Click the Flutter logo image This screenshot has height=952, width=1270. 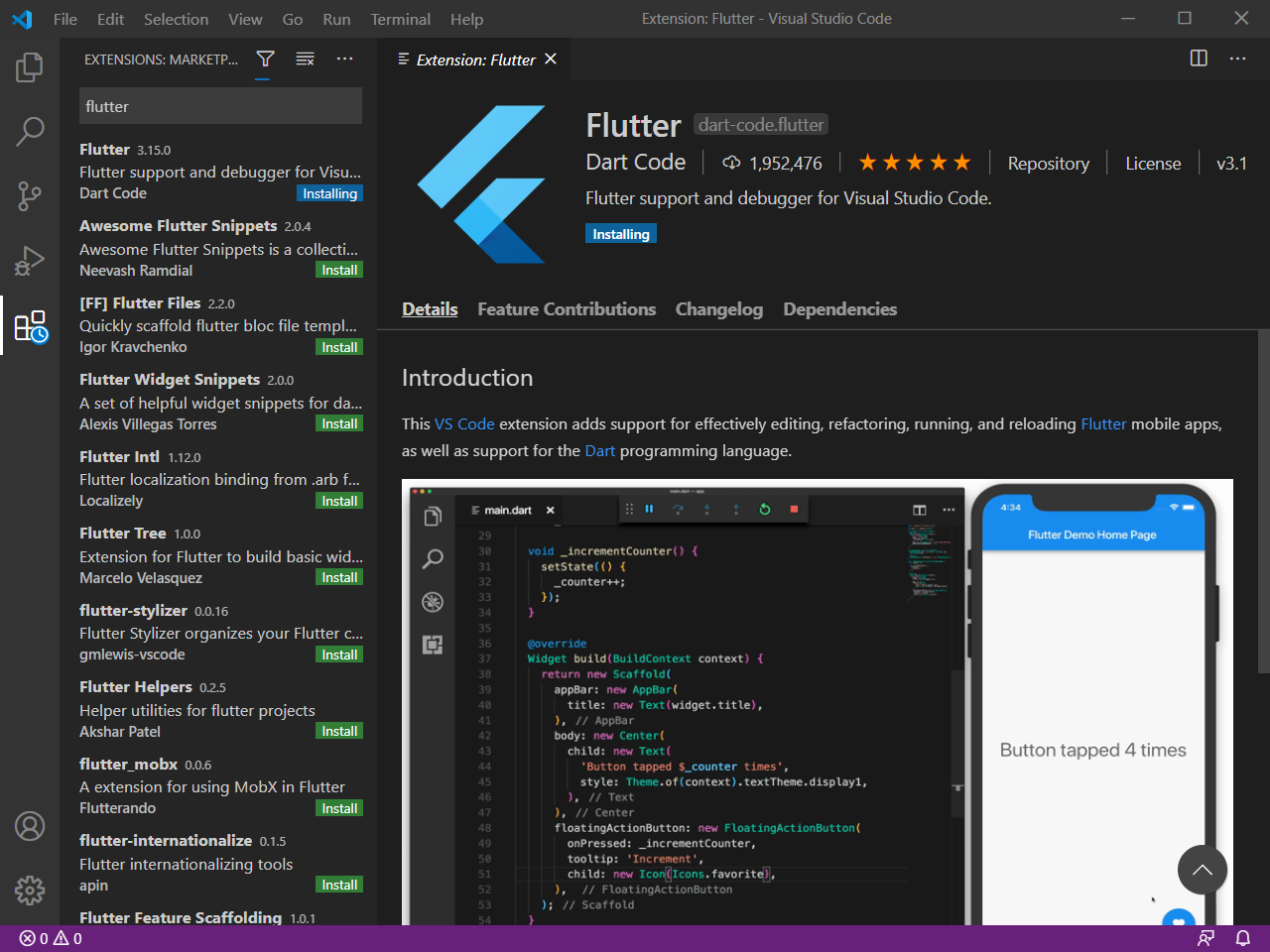(481, 184)
